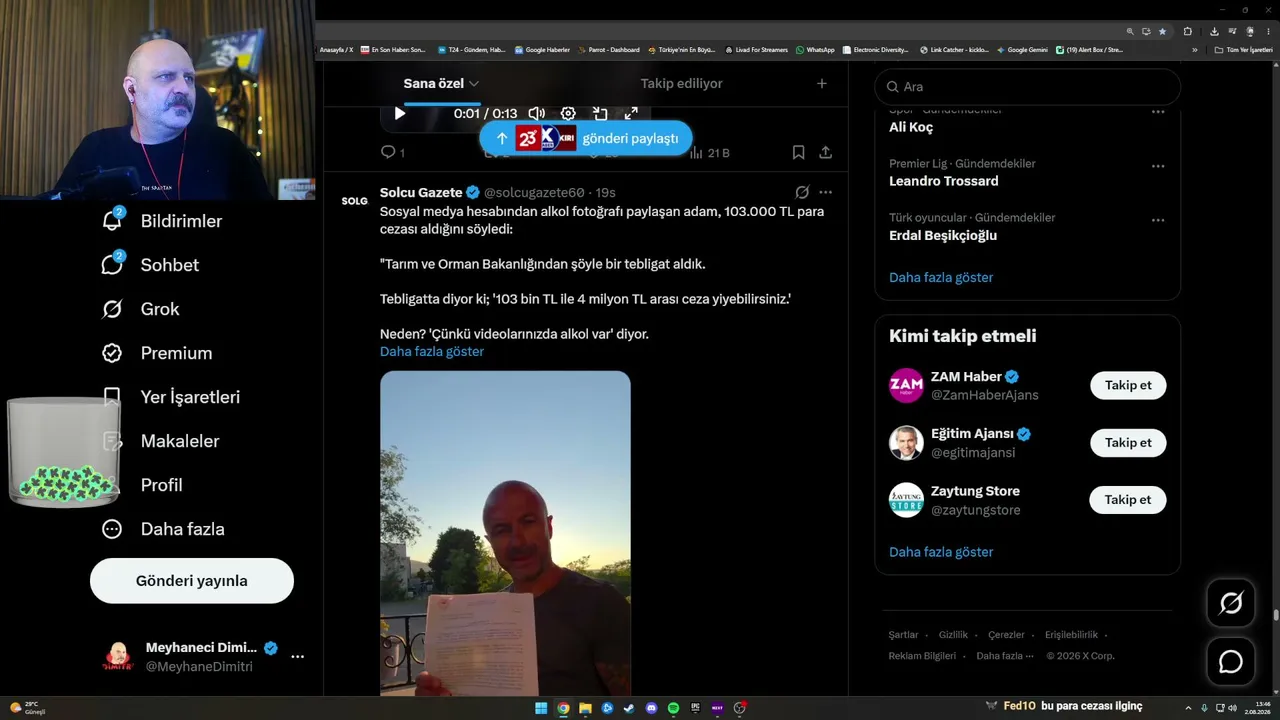Image resolution: width=1280 pixels, height=720 pixels.
Task: Open more options on Solcu Gazete post
Action: 825,192
